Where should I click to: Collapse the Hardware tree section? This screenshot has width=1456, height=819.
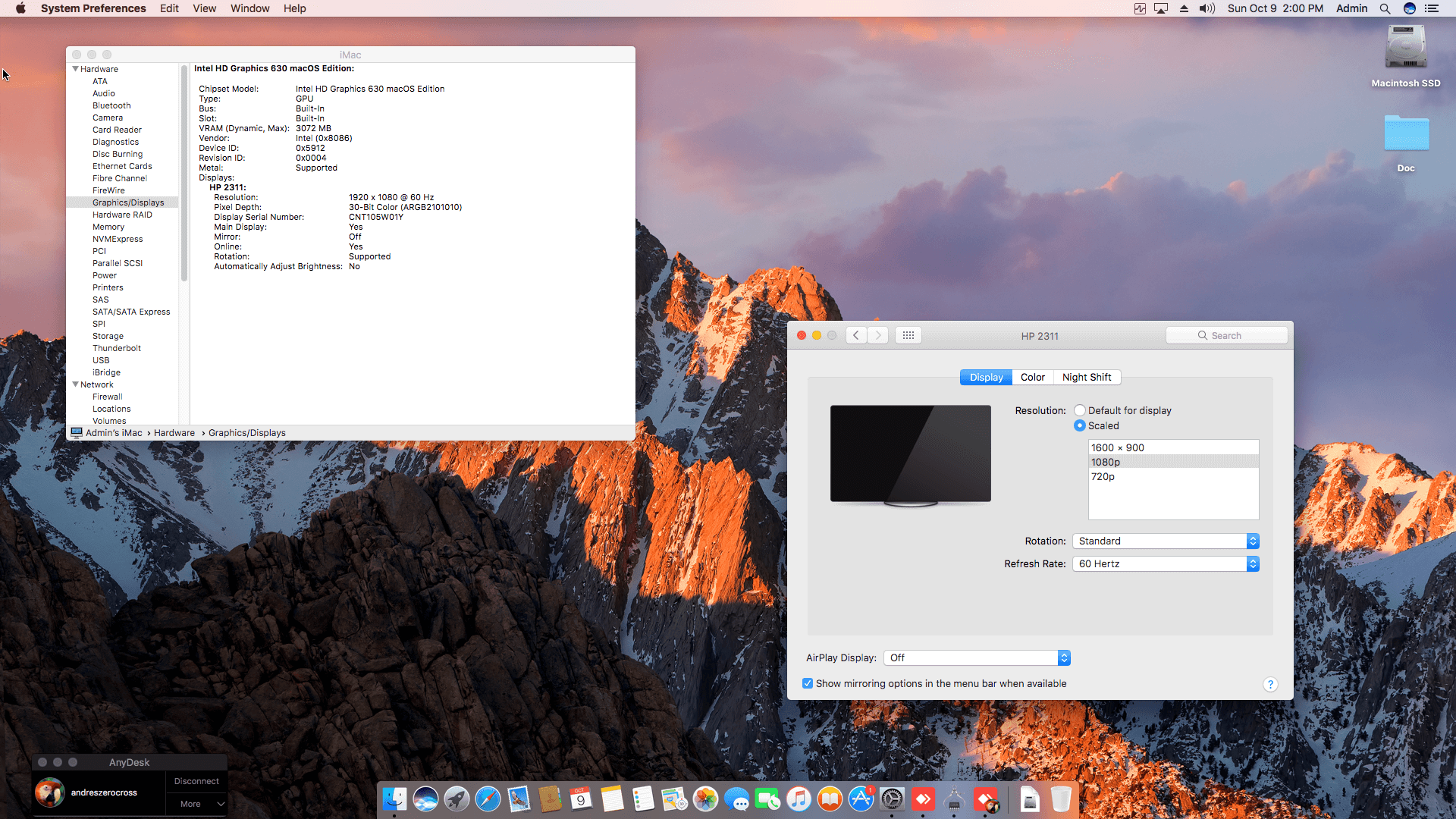click(x=75, y=69)
